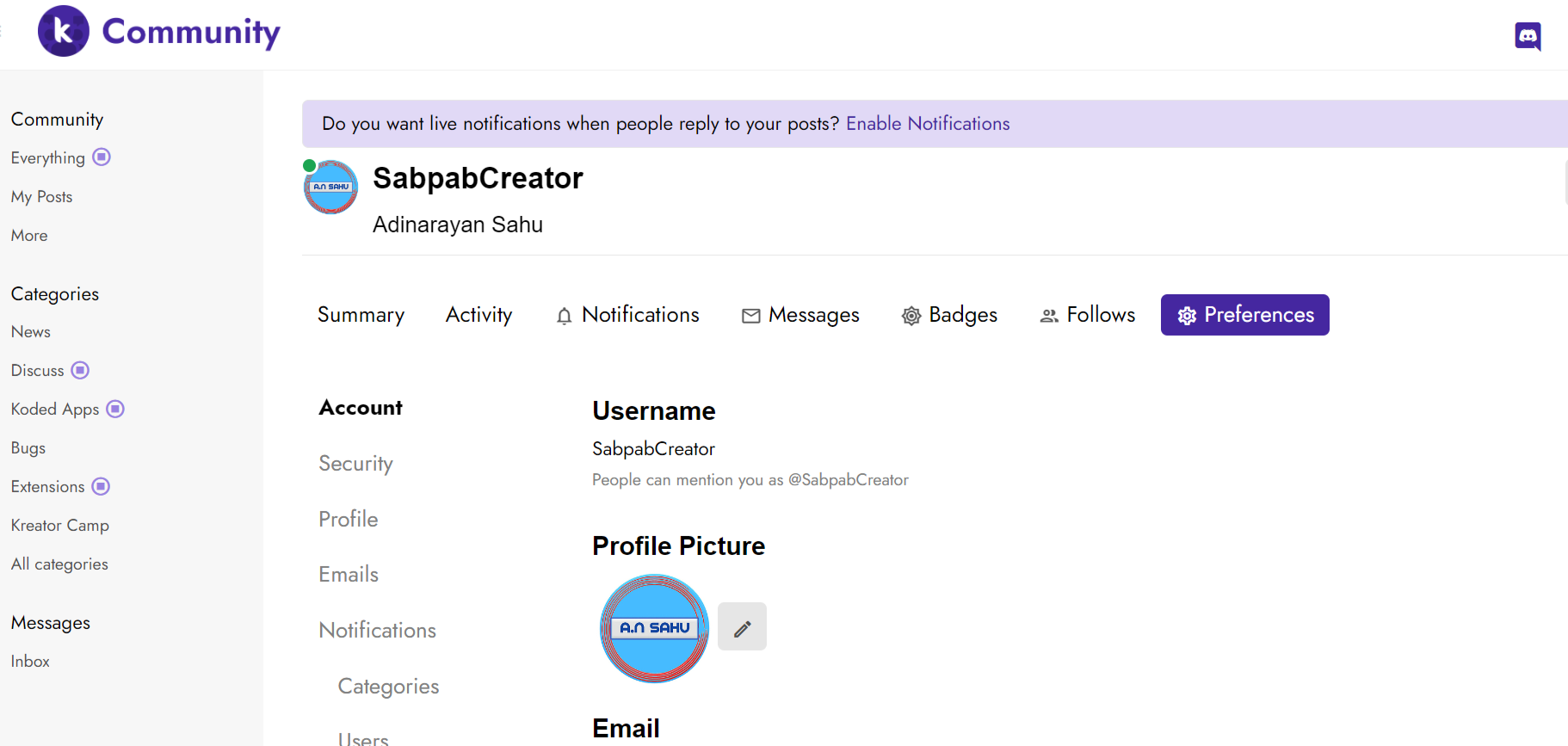This screenshot has height=746, width=1568.
Task: Open the Bugs category
Action: click(x=28, y=447)
